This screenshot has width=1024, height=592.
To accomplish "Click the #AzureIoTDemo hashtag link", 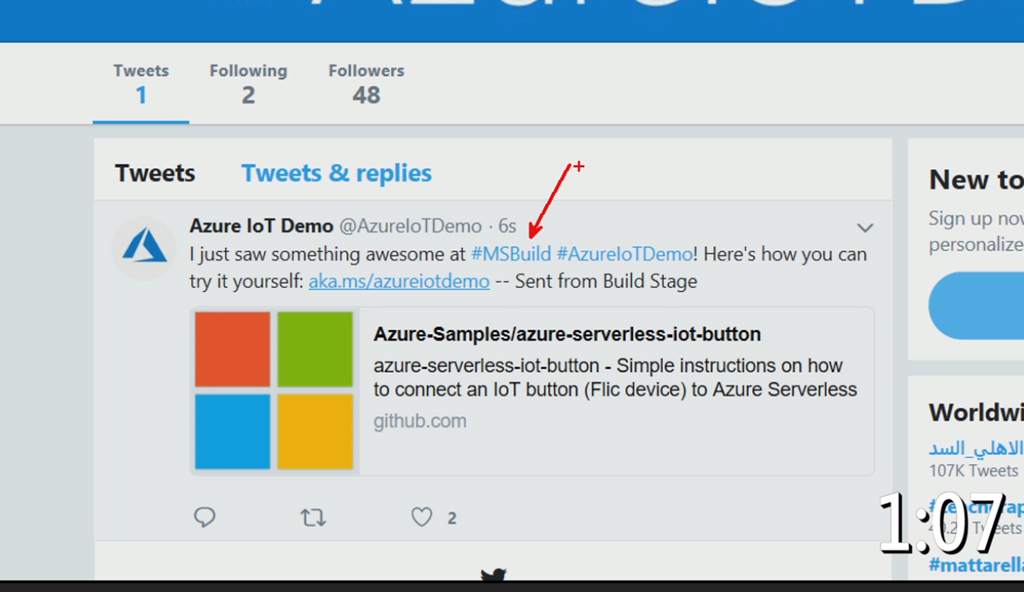I will (625, 254).
